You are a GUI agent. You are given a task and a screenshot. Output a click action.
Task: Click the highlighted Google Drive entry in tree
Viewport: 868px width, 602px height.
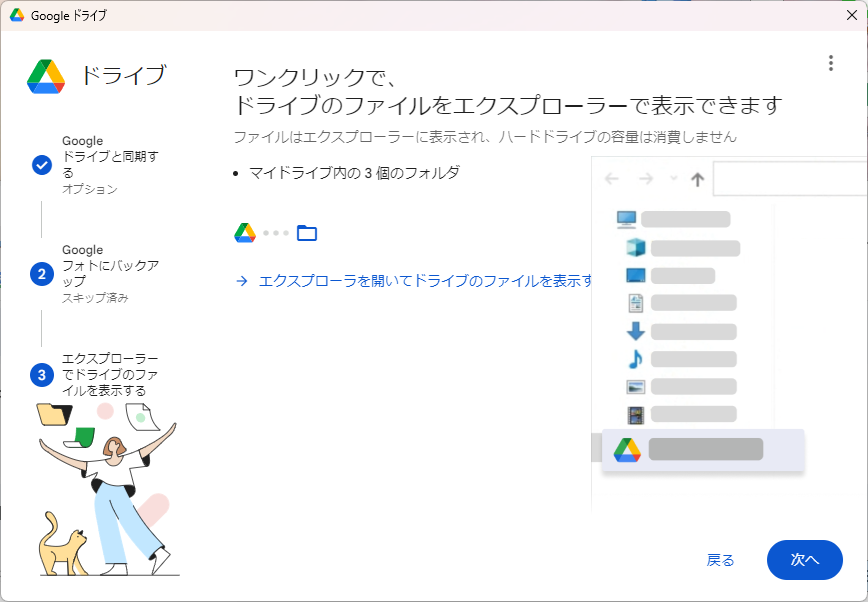click(702, 450)
